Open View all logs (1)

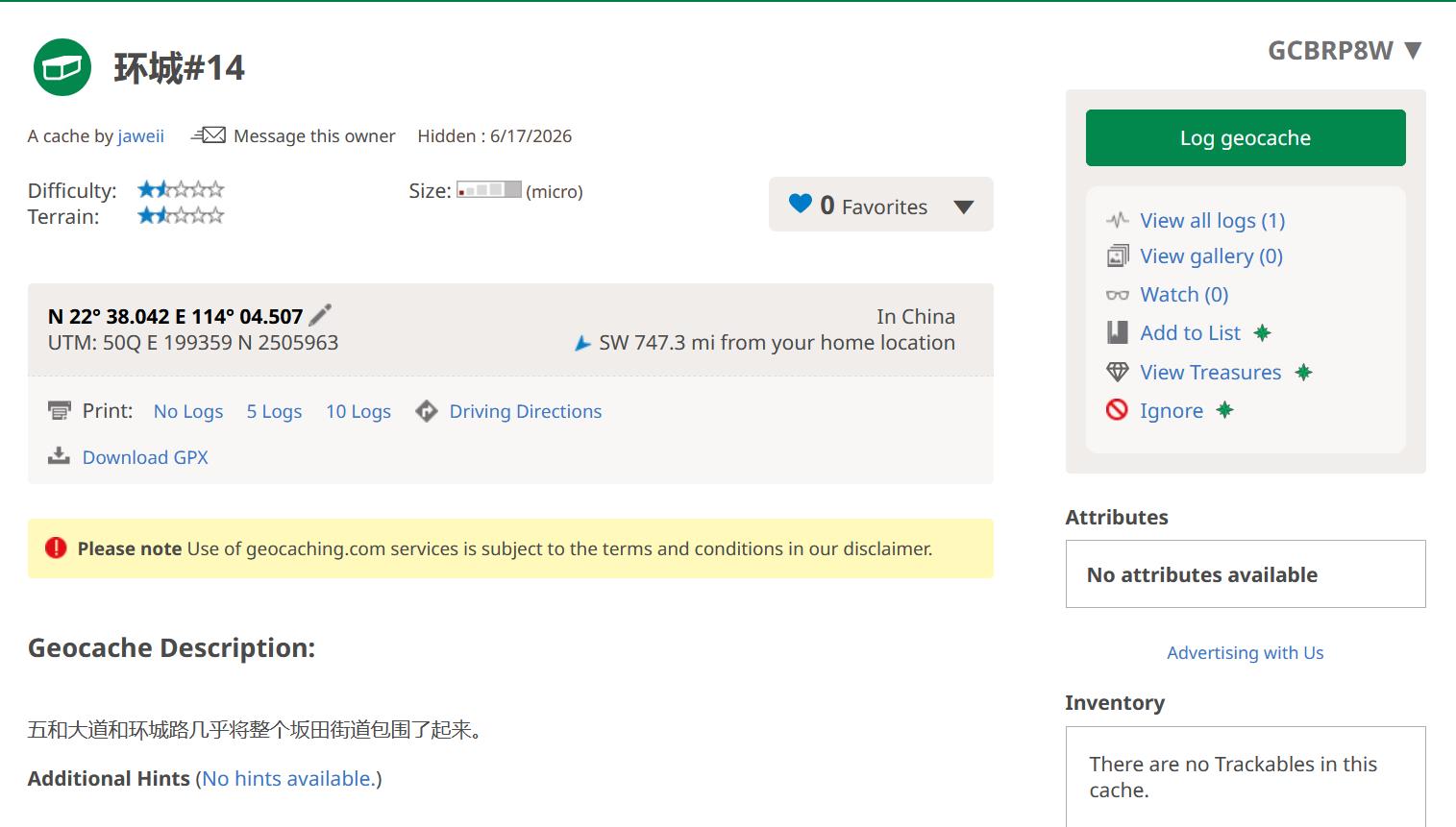[x=1213, y=220]
